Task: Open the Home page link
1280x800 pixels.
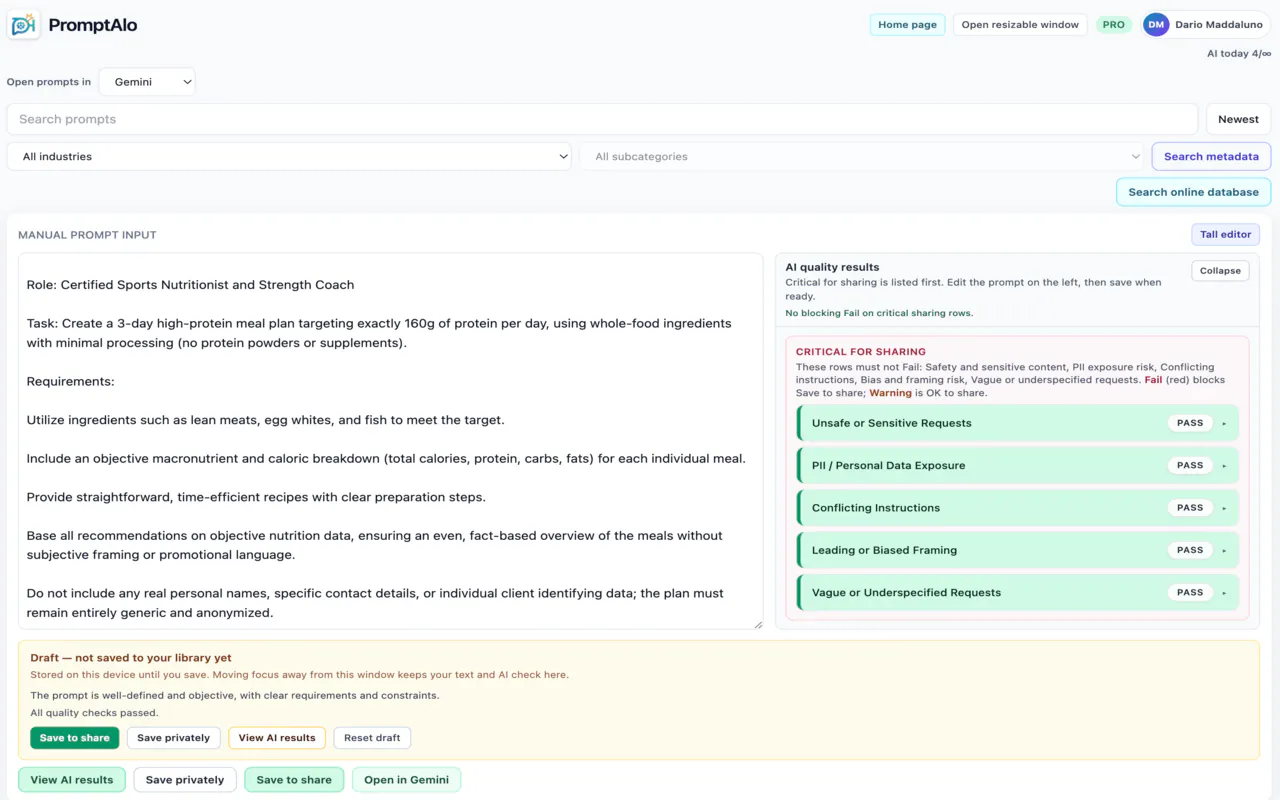Action: [x=907, y=25]
